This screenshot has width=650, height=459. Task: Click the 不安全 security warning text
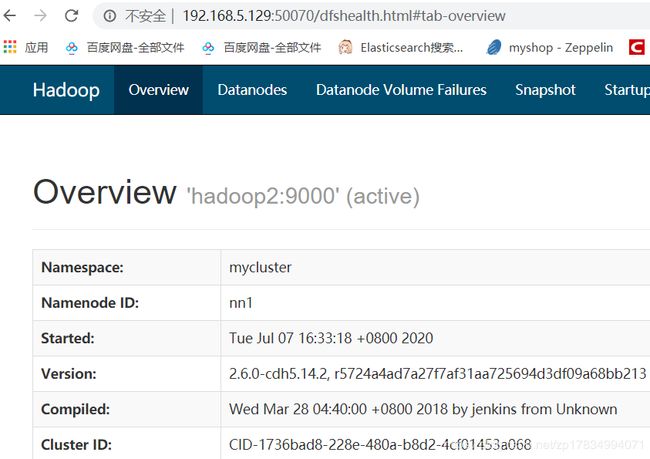pyautogui.click(x=146, y=16)
